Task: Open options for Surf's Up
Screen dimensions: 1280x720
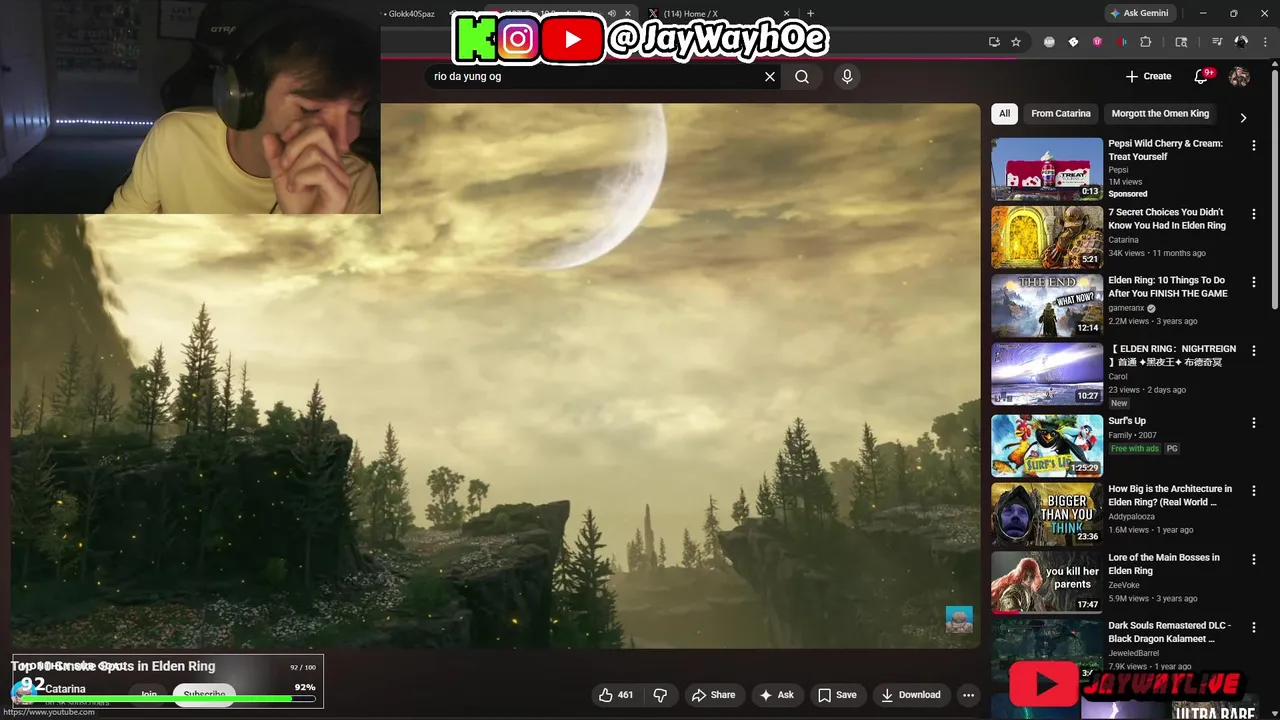Action: (1253, 423)
